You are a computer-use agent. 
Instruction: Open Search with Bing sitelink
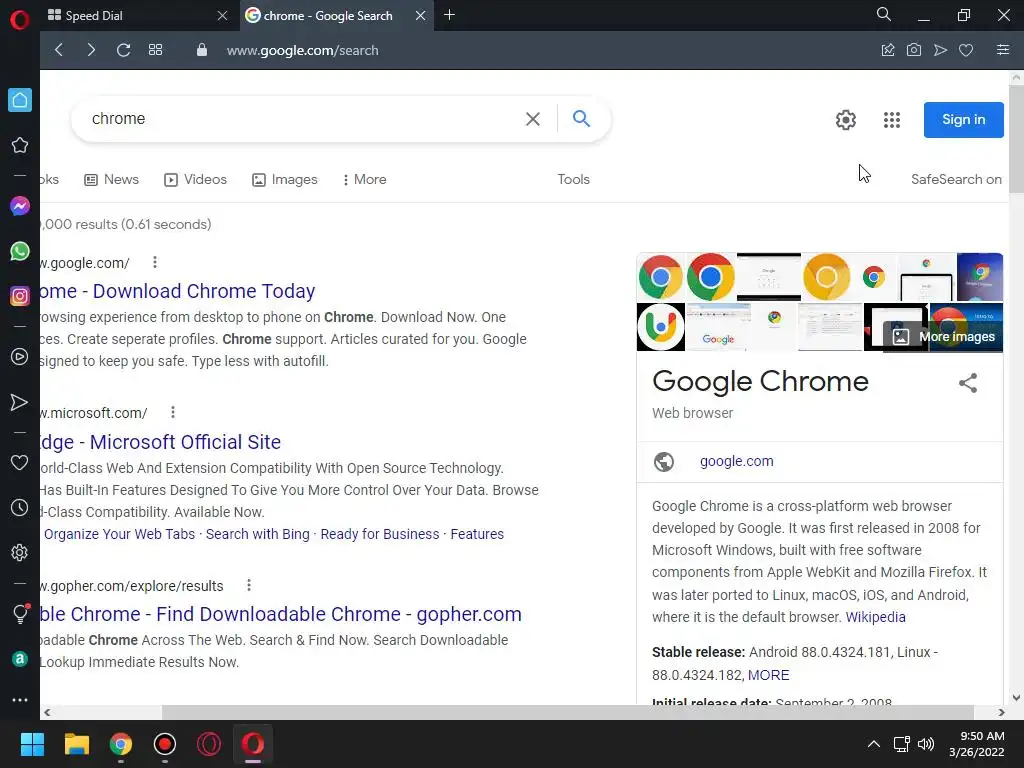[257, 534]
